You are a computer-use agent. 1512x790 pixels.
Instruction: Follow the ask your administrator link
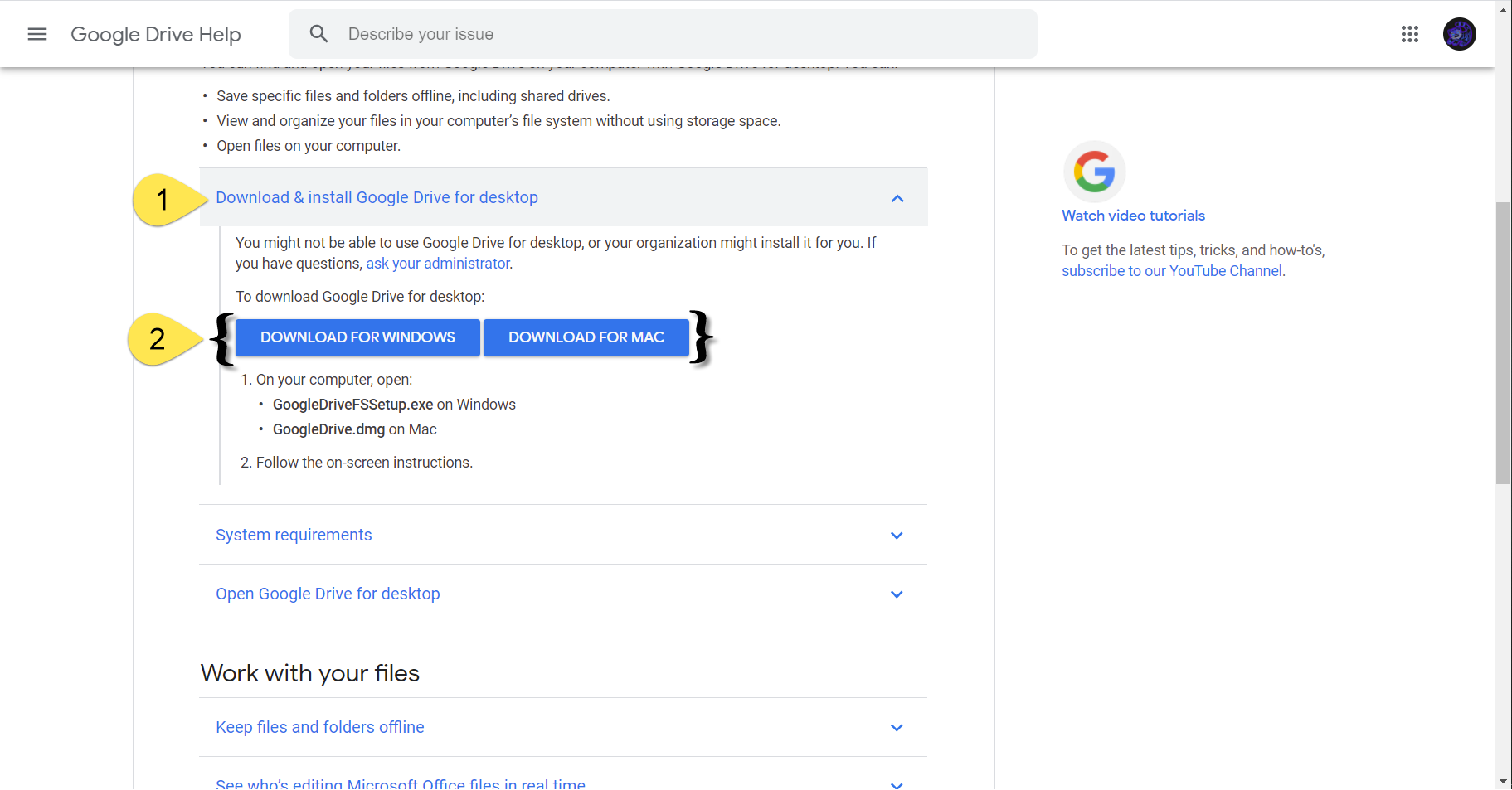point(438,264)
